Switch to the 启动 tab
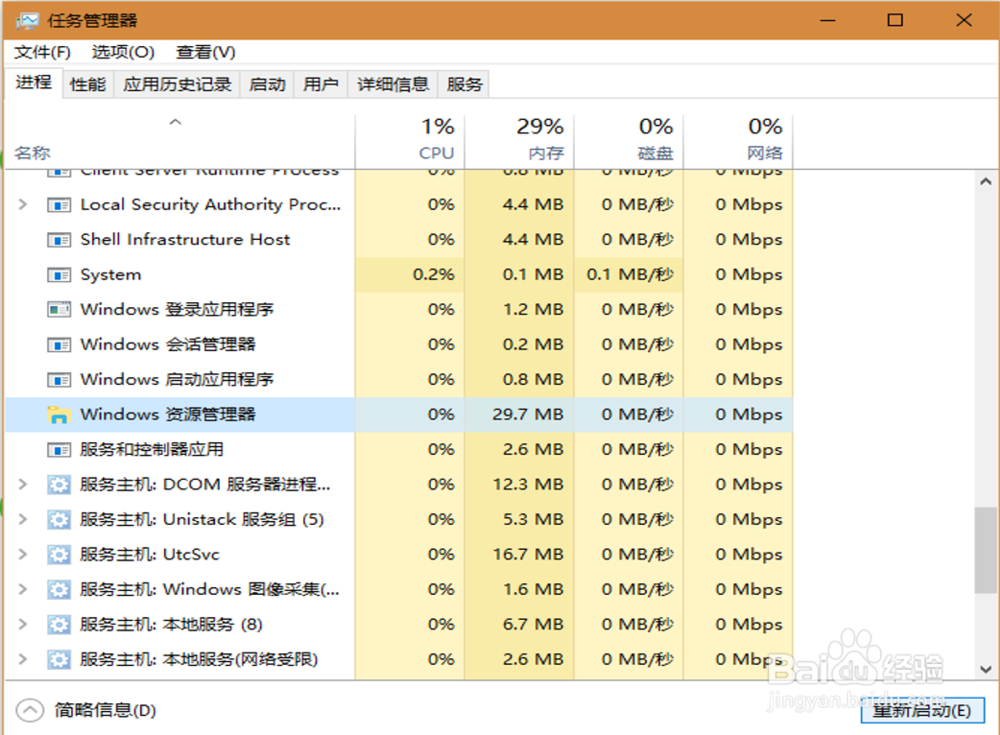 click(x=267, y=84)
